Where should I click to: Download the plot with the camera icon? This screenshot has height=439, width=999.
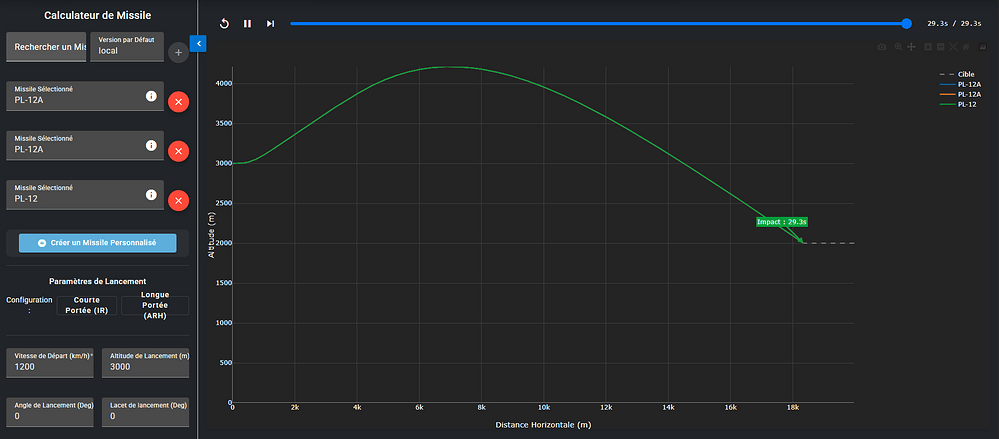[881, 47]
